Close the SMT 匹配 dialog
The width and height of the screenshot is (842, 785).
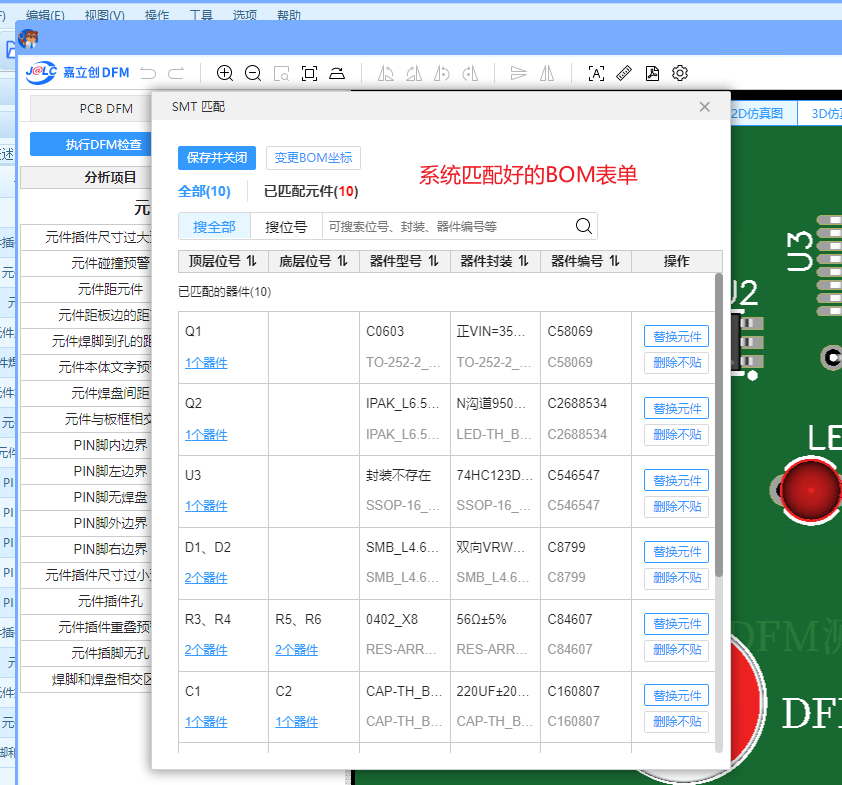click(x=705, y=107)
